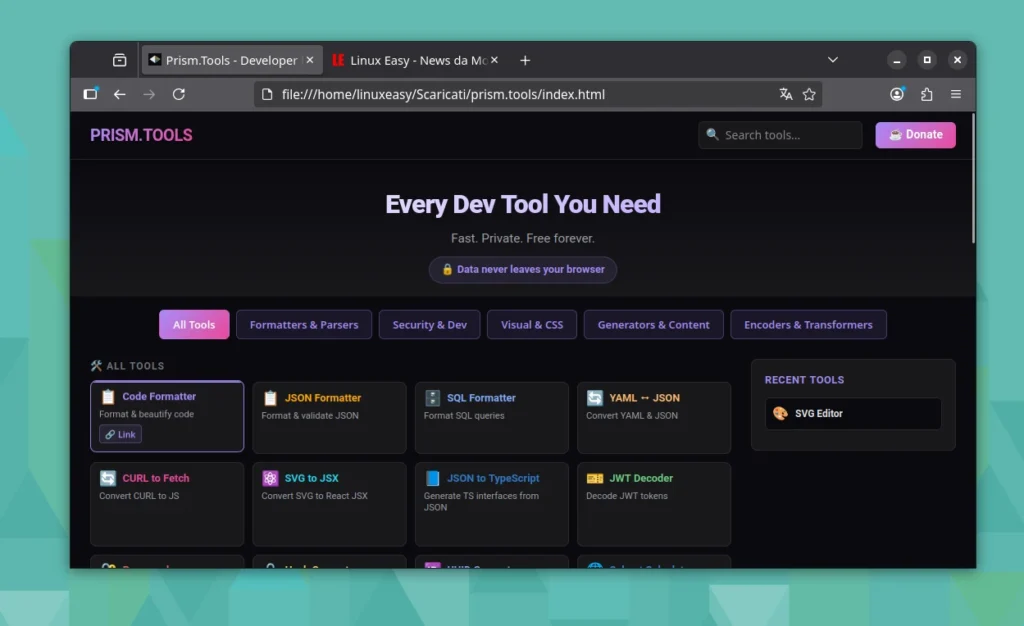Open the browser extensions icon
The width and height of the screenshot is (1024, 626).
pos(926,94)
